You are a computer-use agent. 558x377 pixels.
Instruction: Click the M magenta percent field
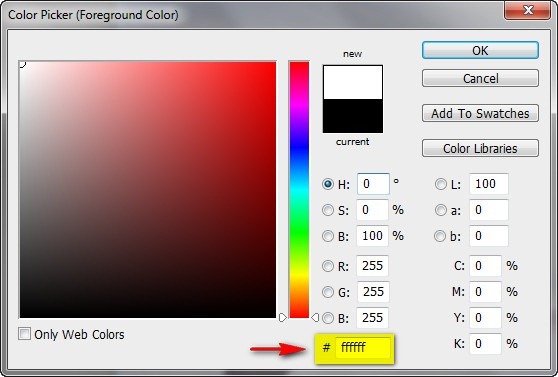coord(485,292)
